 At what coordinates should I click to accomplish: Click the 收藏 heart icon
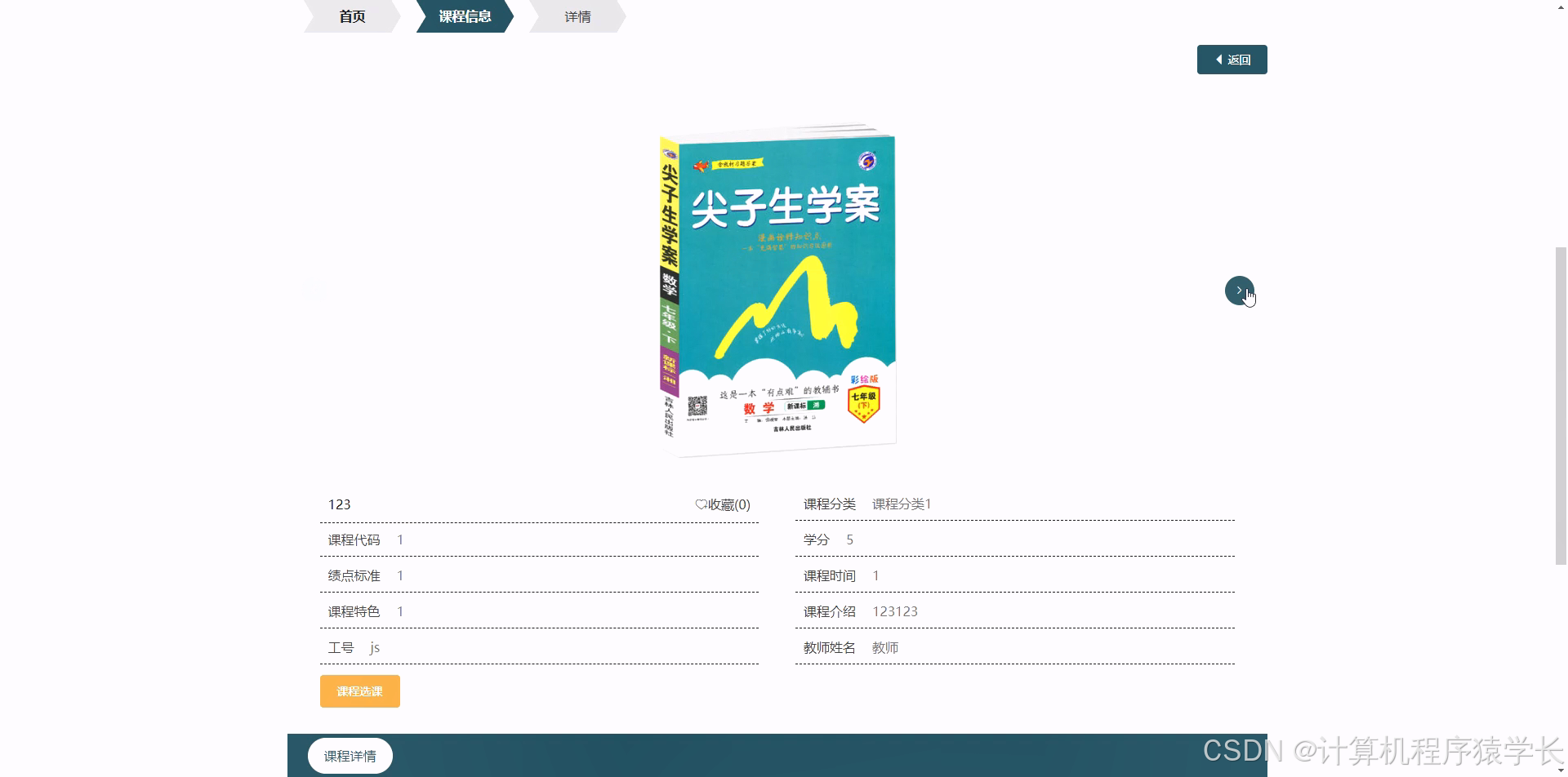click(x=701, y=504)
